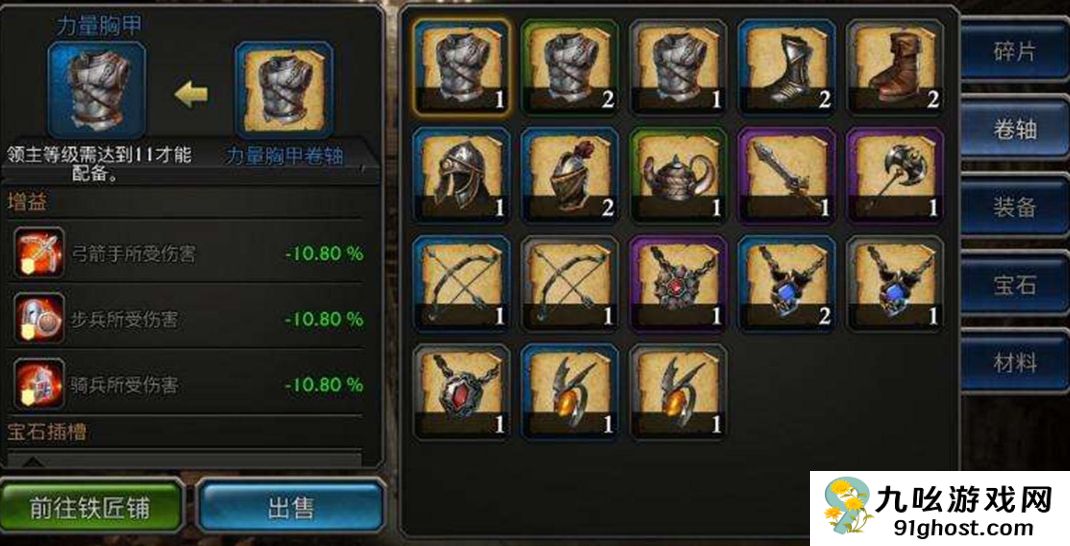Switch to the 装备 equipment tab
This screenshot has height=546, width=1070.
(x=1015, y=207)
